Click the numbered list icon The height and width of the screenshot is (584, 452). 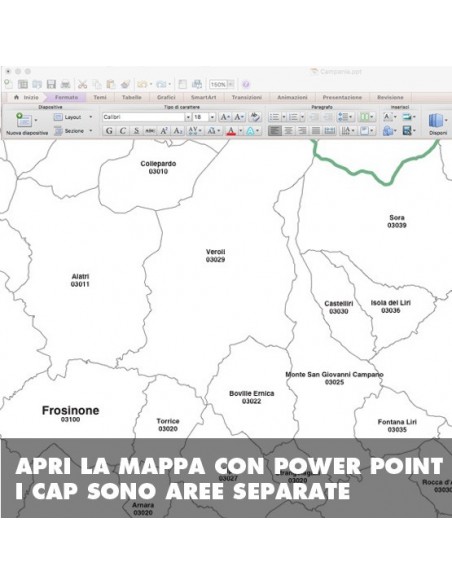(293, 117)
